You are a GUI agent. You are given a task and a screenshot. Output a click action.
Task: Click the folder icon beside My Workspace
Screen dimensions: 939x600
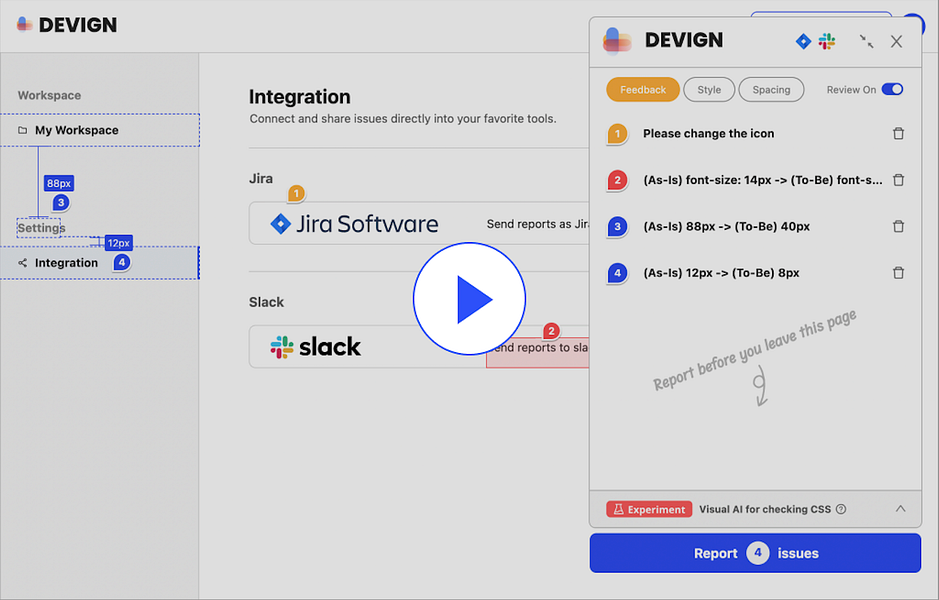(22, 130)
